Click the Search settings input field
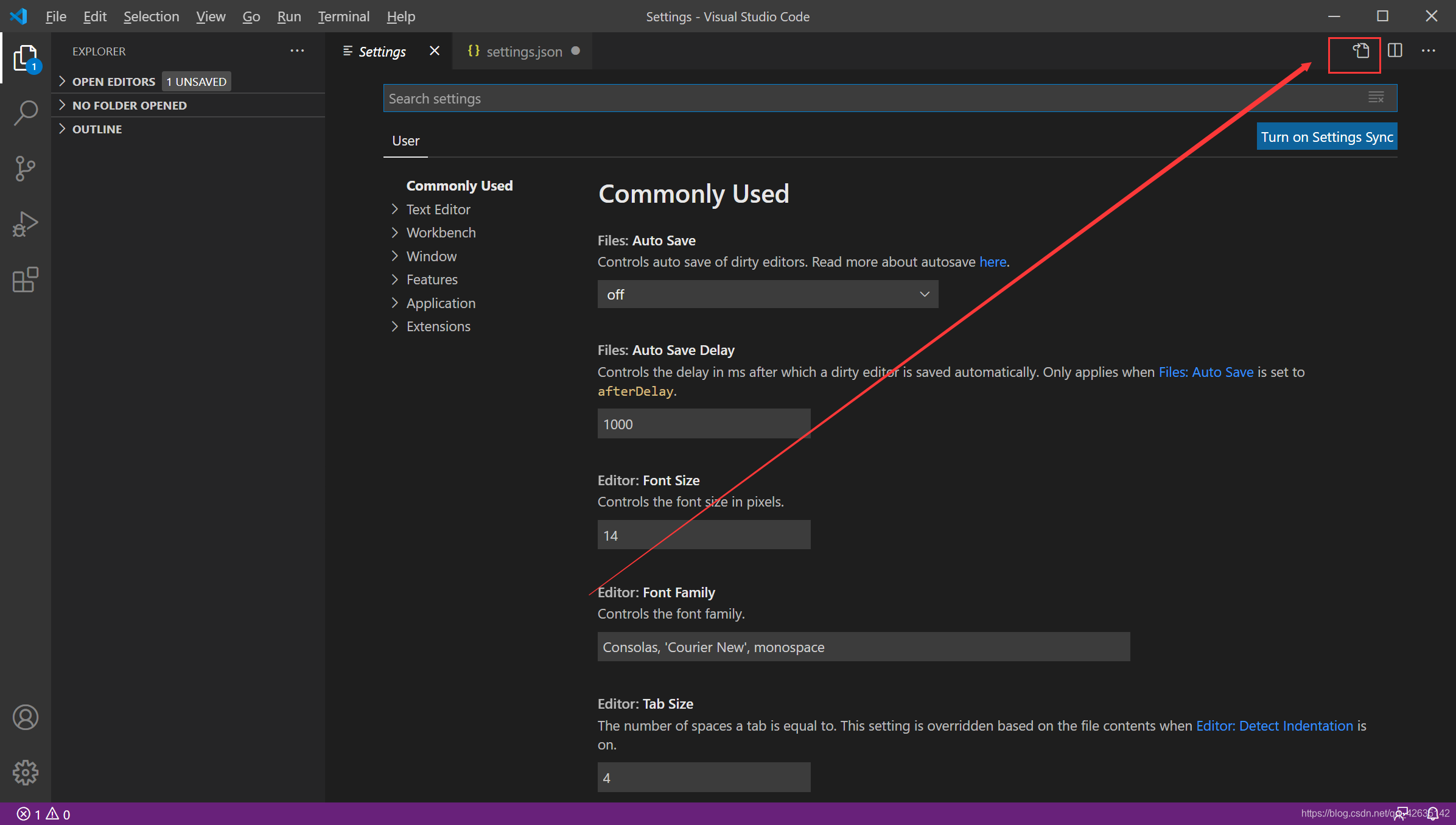Screen dimensions: 1456x825 (852, 99)
